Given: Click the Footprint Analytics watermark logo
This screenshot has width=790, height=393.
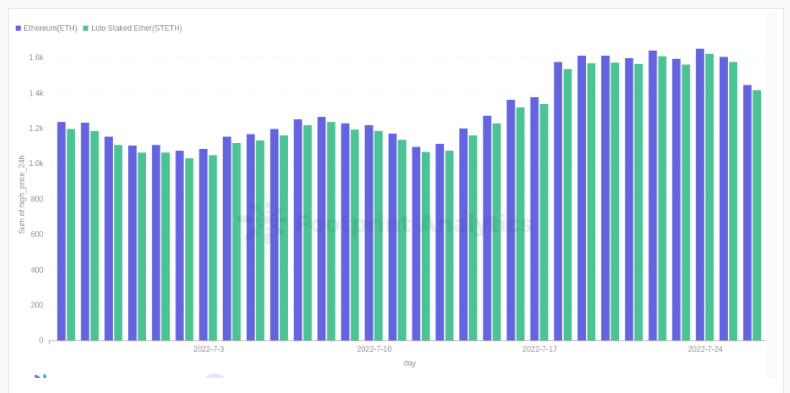Looking at the screenshot, I should point(262,223).
